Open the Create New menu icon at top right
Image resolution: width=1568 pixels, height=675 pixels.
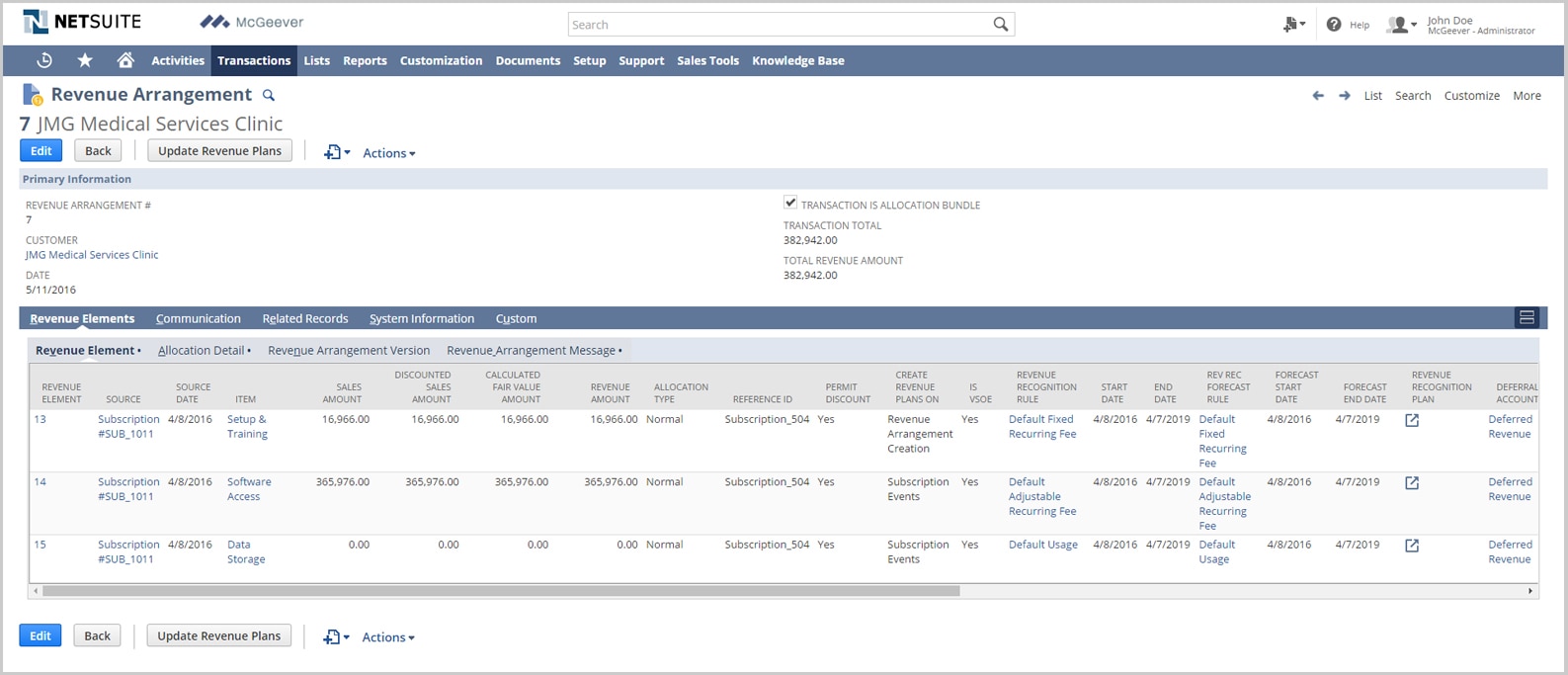(x=1293, y=25)
